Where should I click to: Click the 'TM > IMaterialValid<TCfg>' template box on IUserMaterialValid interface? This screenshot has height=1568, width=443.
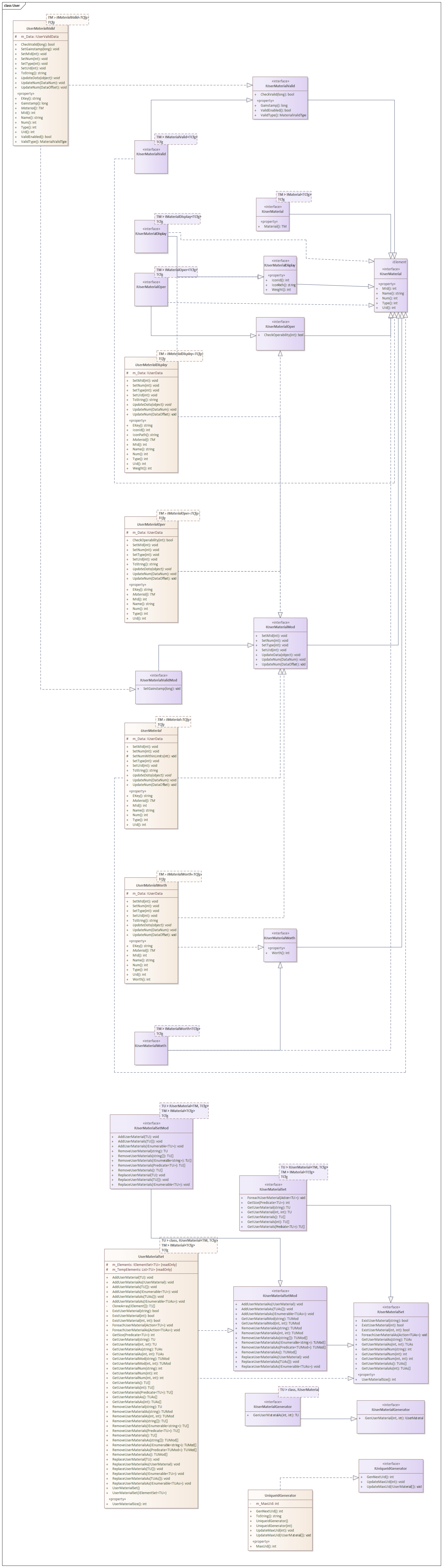tap(176, 139)
